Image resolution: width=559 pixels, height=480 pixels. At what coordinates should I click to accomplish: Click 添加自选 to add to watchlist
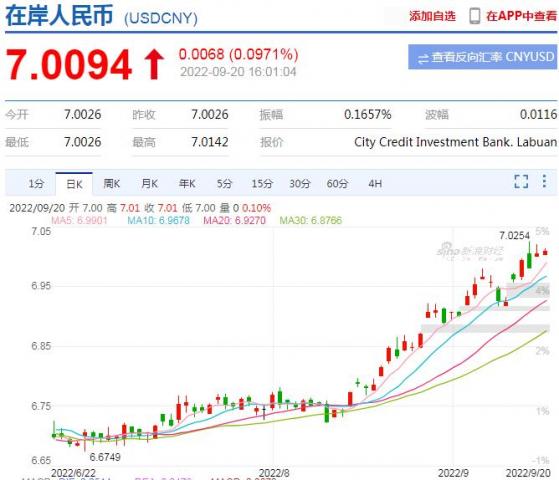coord(432,16)
